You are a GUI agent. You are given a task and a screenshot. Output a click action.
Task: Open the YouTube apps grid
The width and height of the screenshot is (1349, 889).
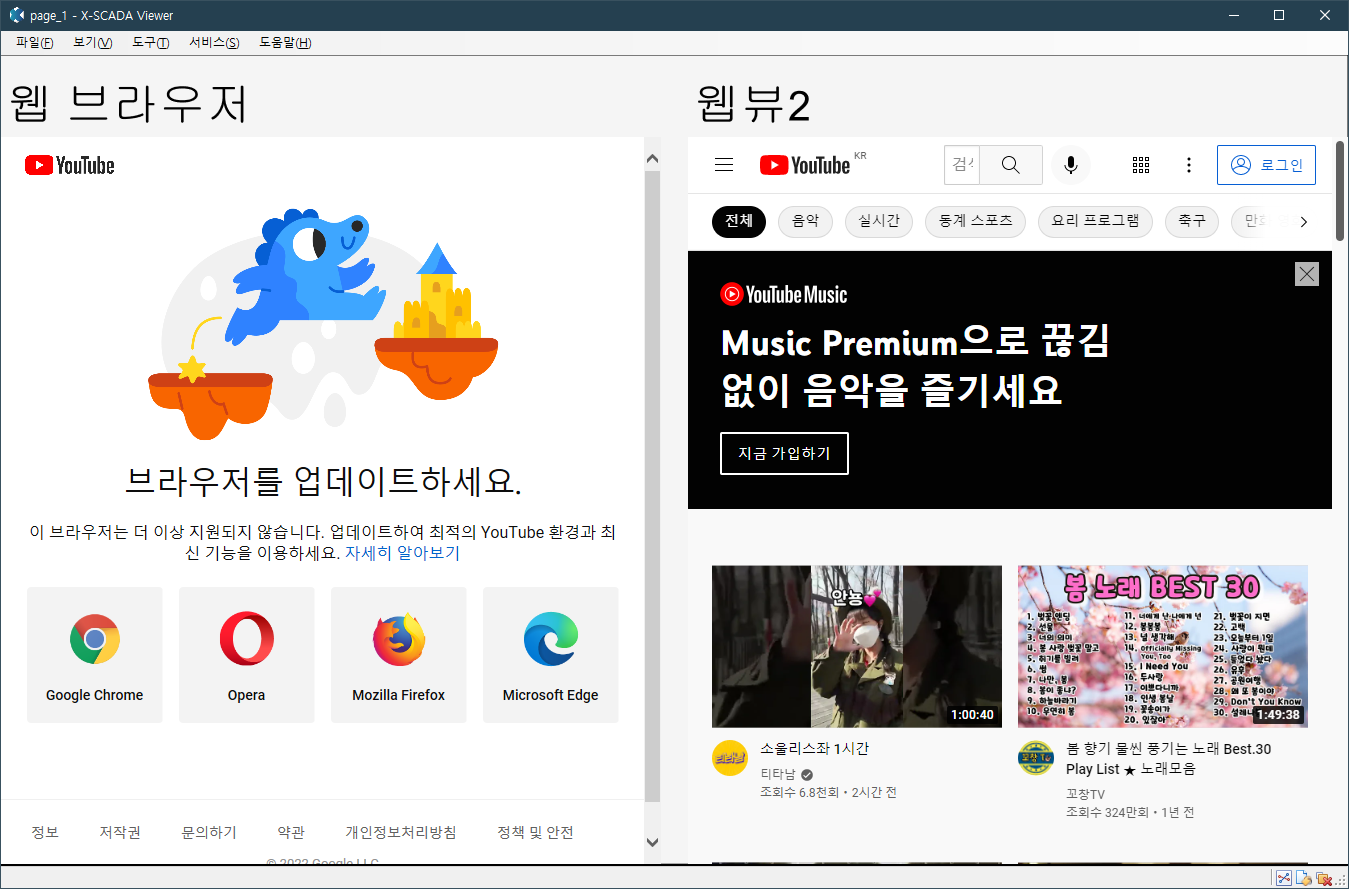1141,165
